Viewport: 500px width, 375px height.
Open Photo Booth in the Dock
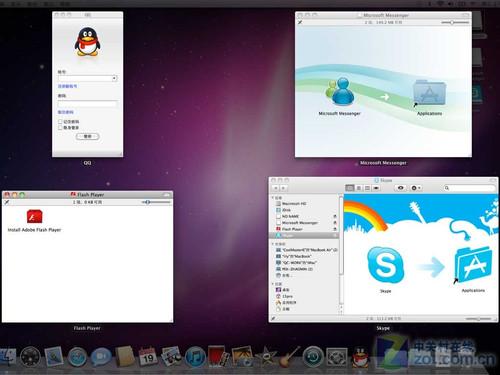pyautogui.click(x=218, y=356)
